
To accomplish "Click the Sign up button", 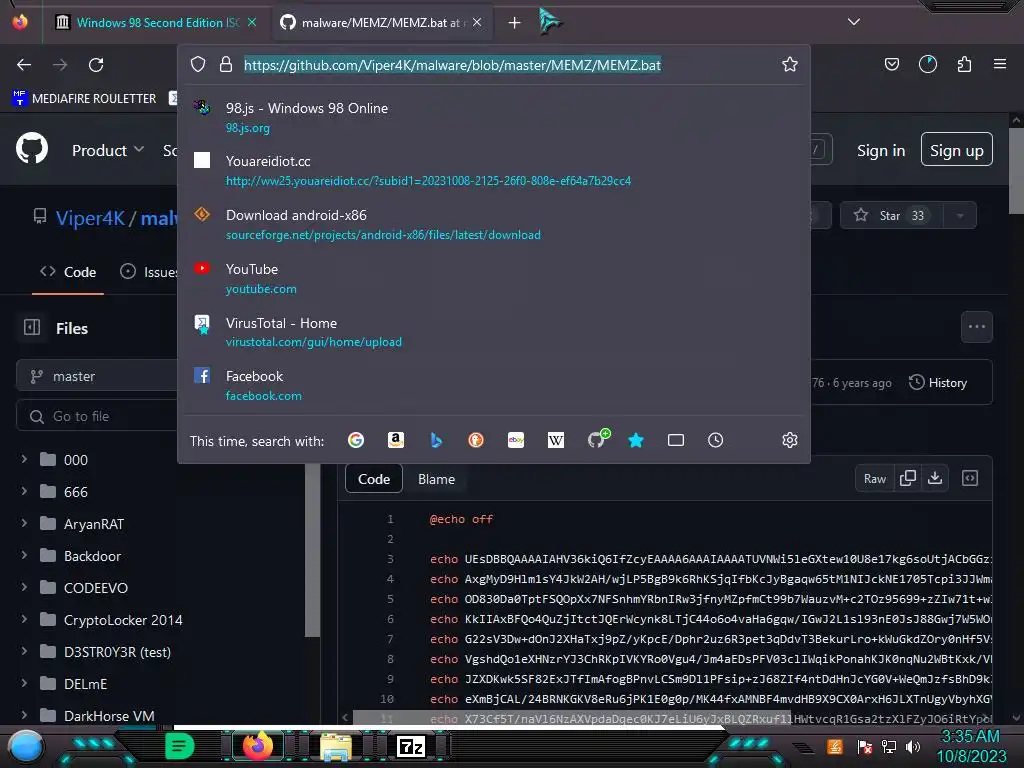I will tap(957, 150).
